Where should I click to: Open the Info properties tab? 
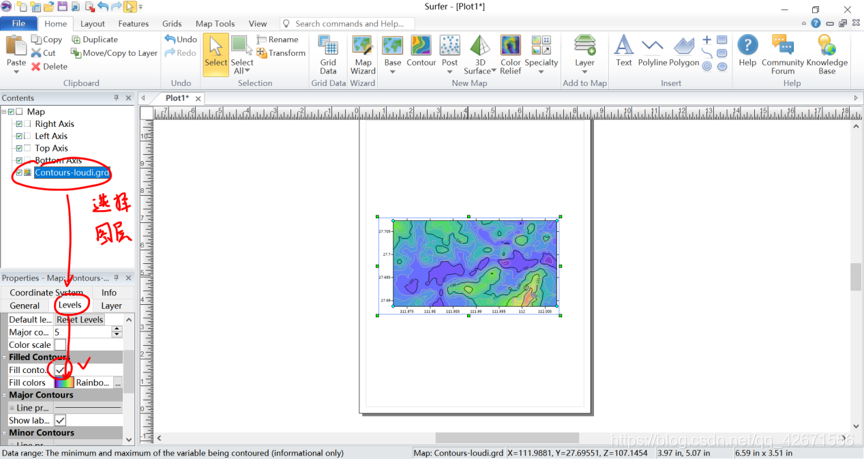tap(109, 293)
